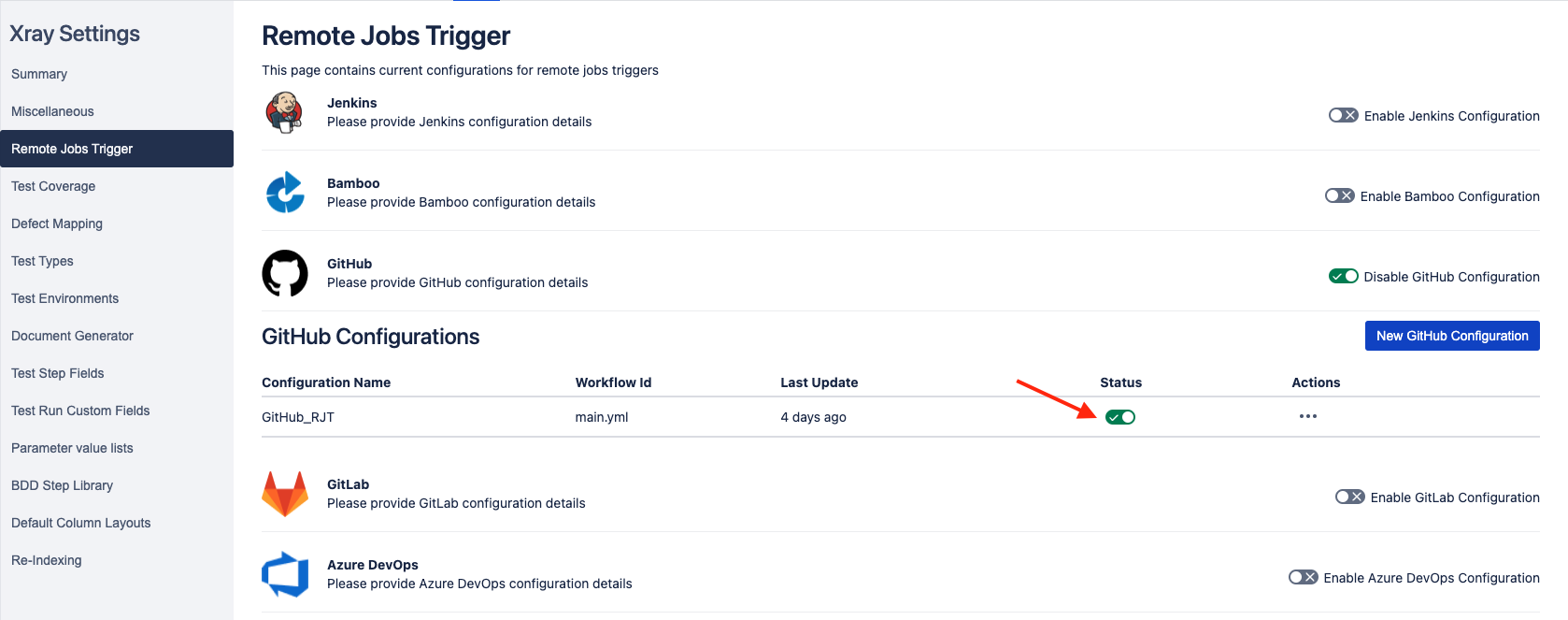Disable GitHub Configuration toggle

tap(1343, 277)
